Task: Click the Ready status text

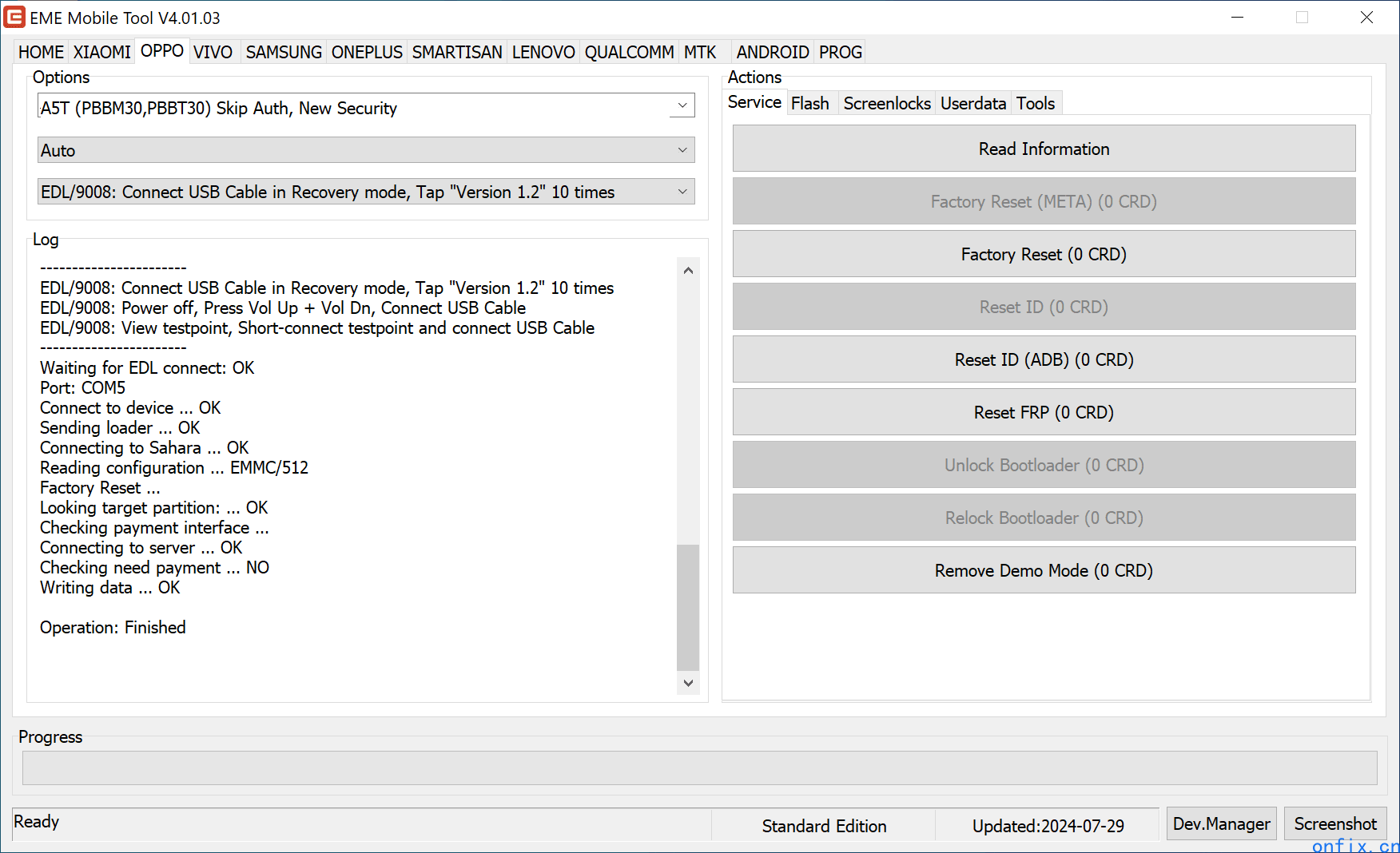Action: point(36,821)
